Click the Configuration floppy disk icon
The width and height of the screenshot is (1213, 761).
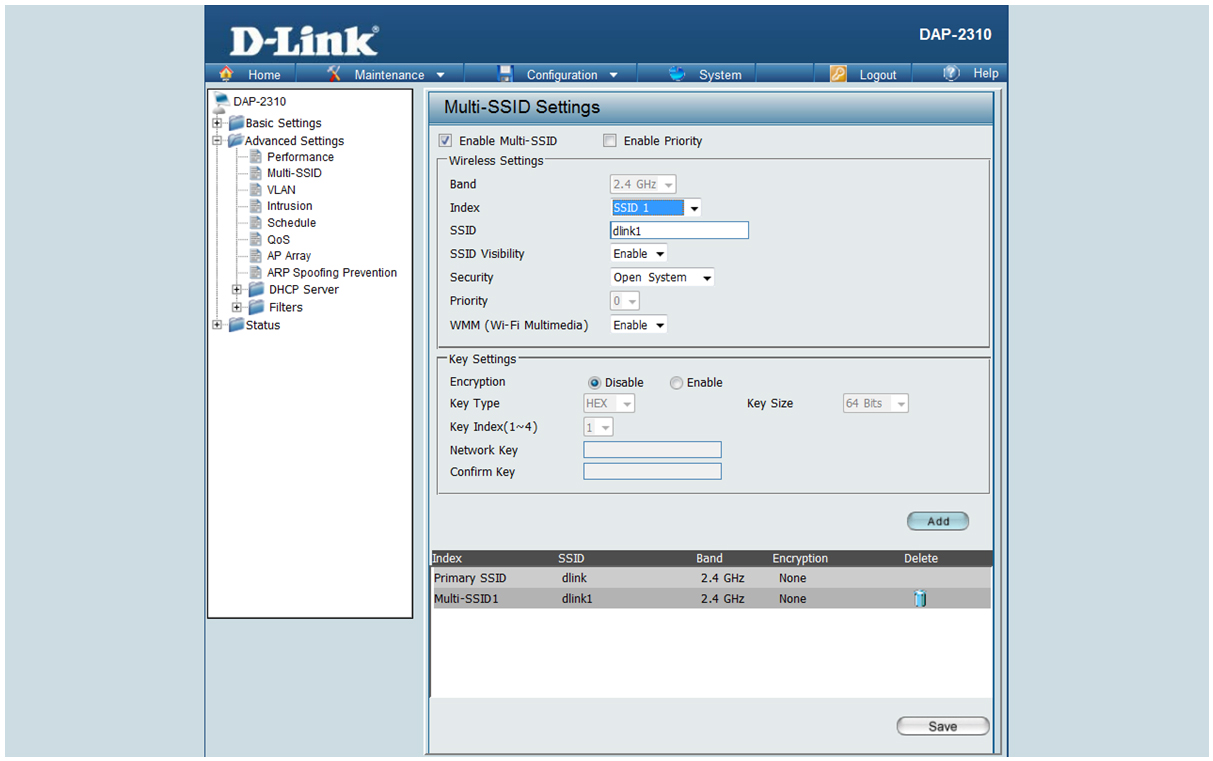[505, 74]
